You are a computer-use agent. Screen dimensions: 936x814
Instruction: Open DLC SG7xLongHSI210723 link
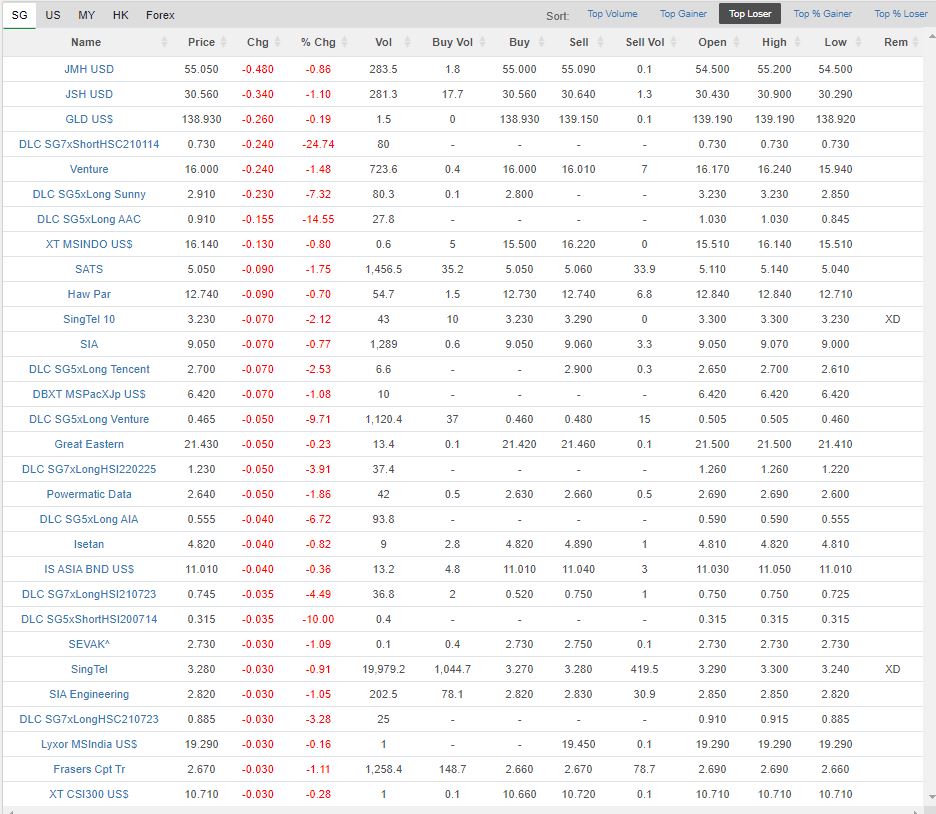[x=89, y=596]
